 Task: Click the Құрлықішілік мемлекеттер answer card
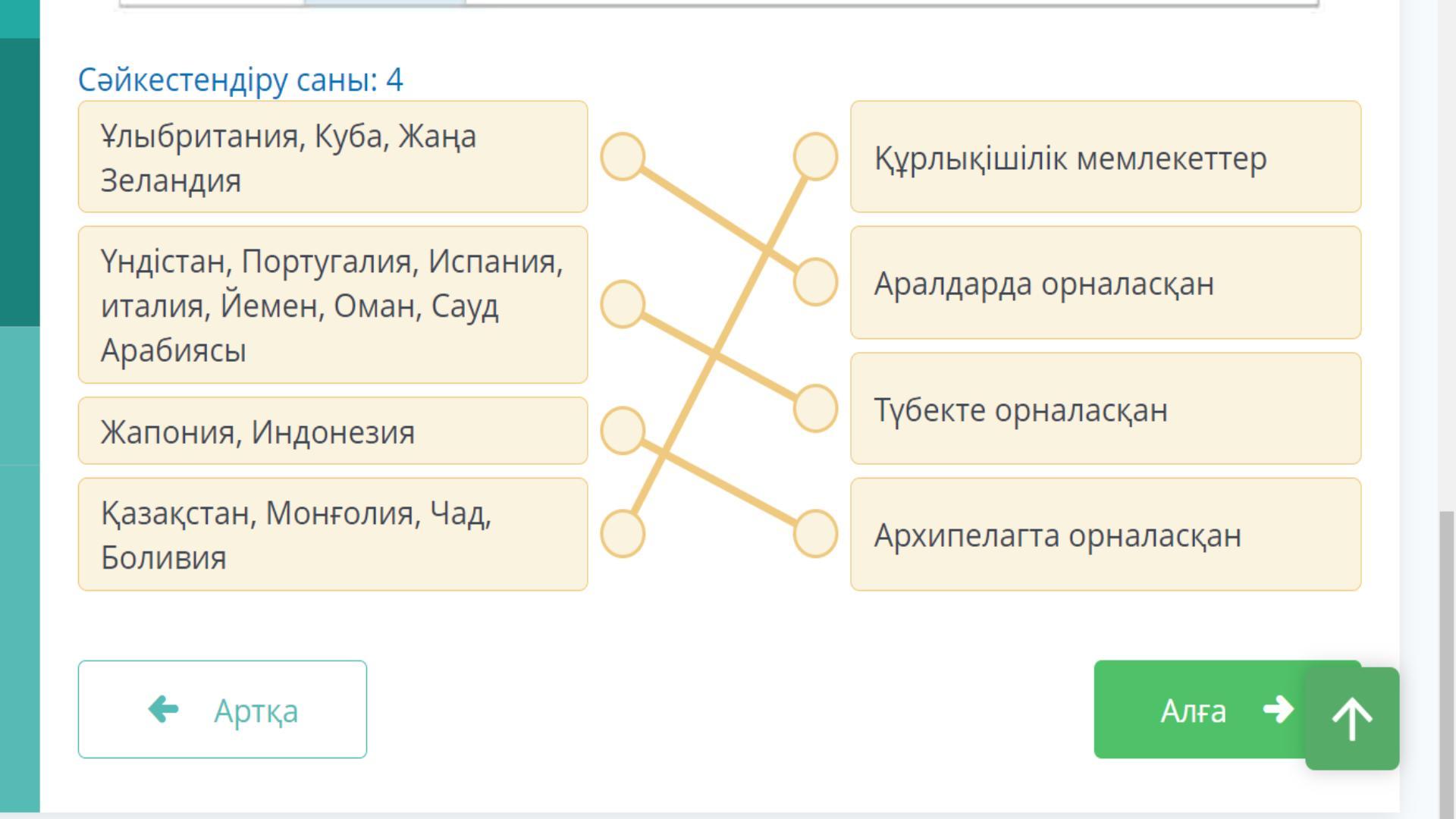1105,157
